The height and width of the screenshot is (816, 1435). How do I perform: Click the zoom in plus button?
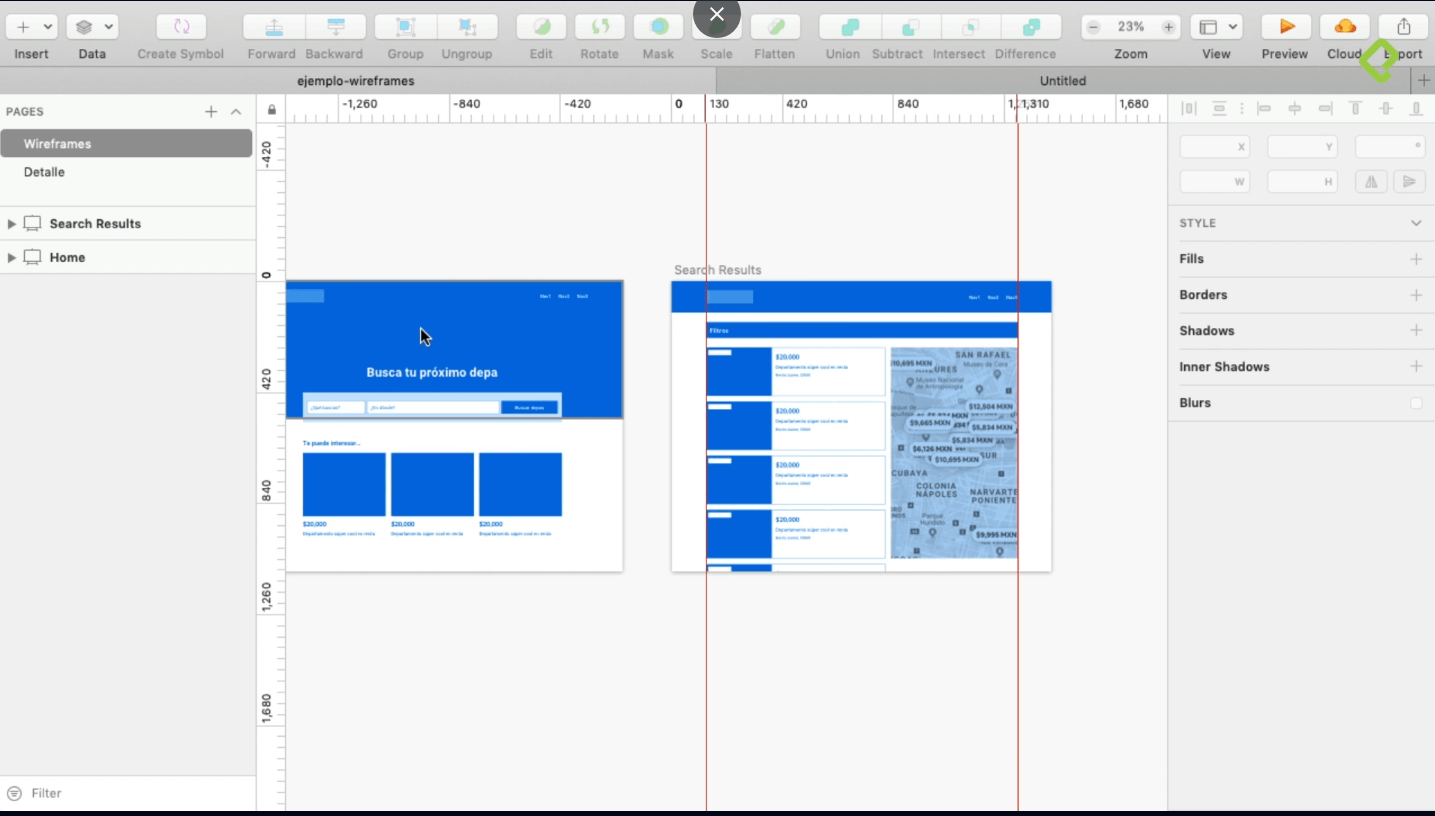click(x=1168, y=27)
